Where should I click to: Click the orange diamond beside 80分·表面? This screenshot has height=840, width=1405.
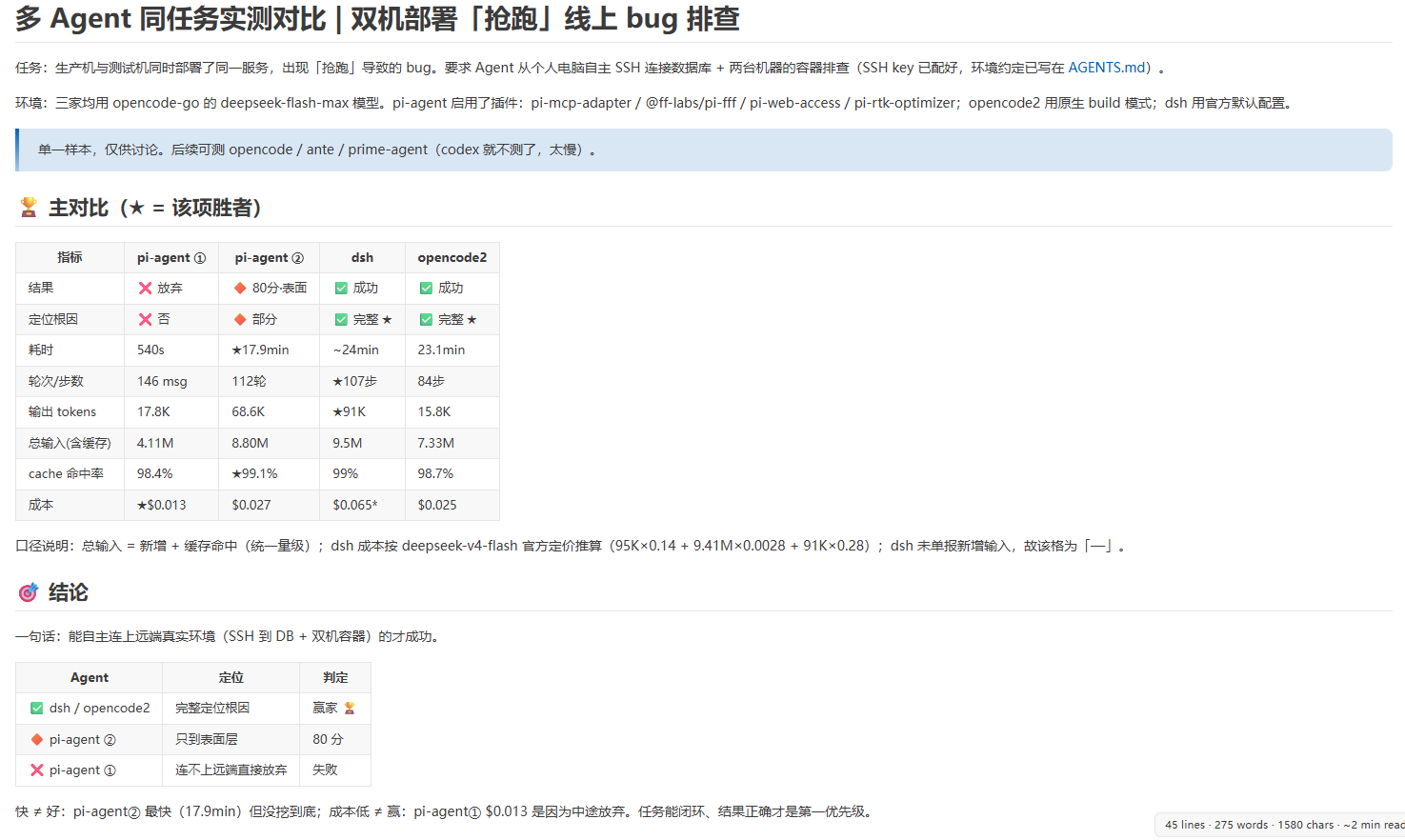pyautogui.click(x=240, y=288)
